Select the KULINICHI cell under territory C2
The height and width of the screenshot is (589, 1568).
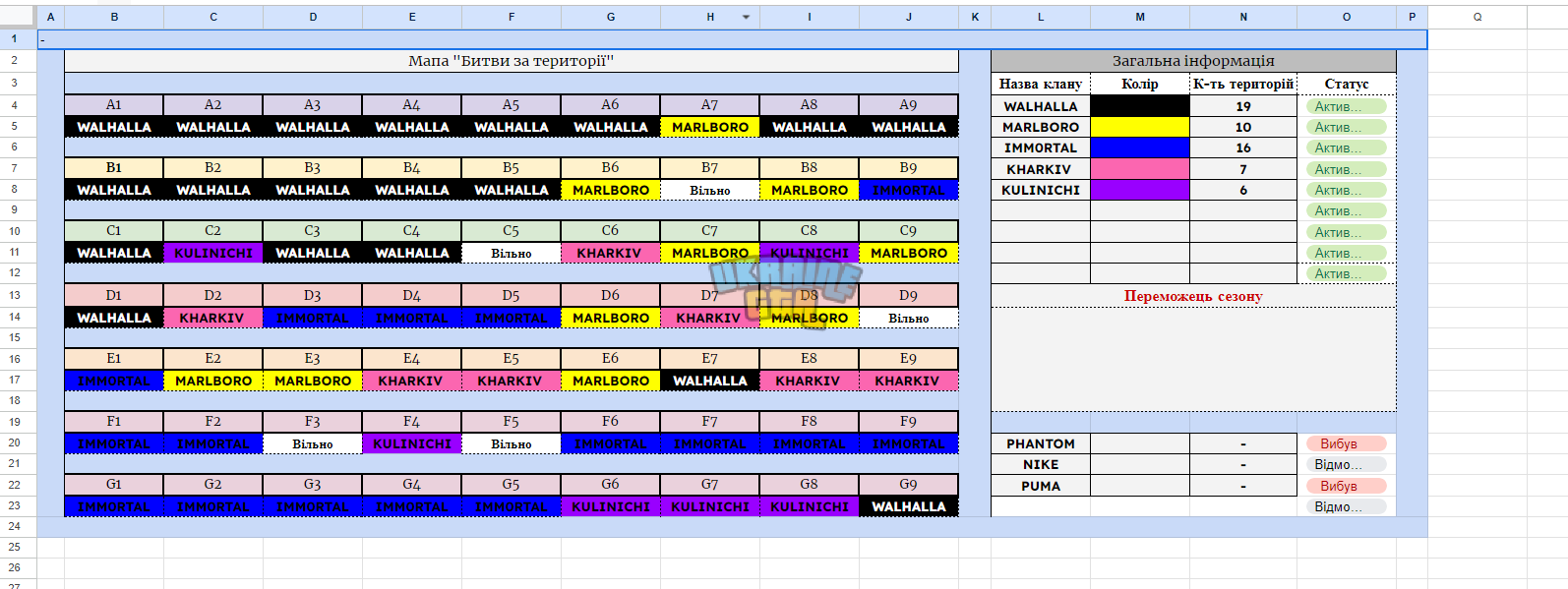(x=213, y=253)
